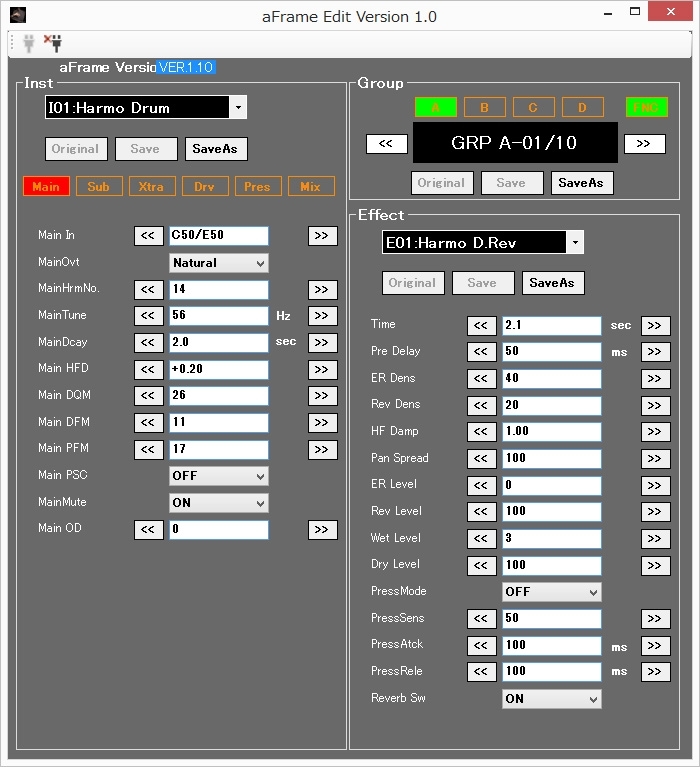This screenshot has width=700, height=767.
Task: Click the aFrame app icon in title bar
Action: (18, 16)
